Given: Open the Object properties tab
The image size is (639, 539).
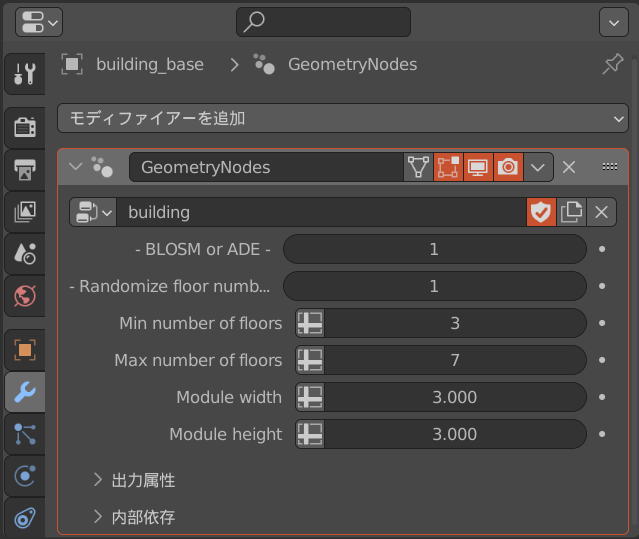Looking at the screenshot, I should pyautogui.click(x=25, y=350).
